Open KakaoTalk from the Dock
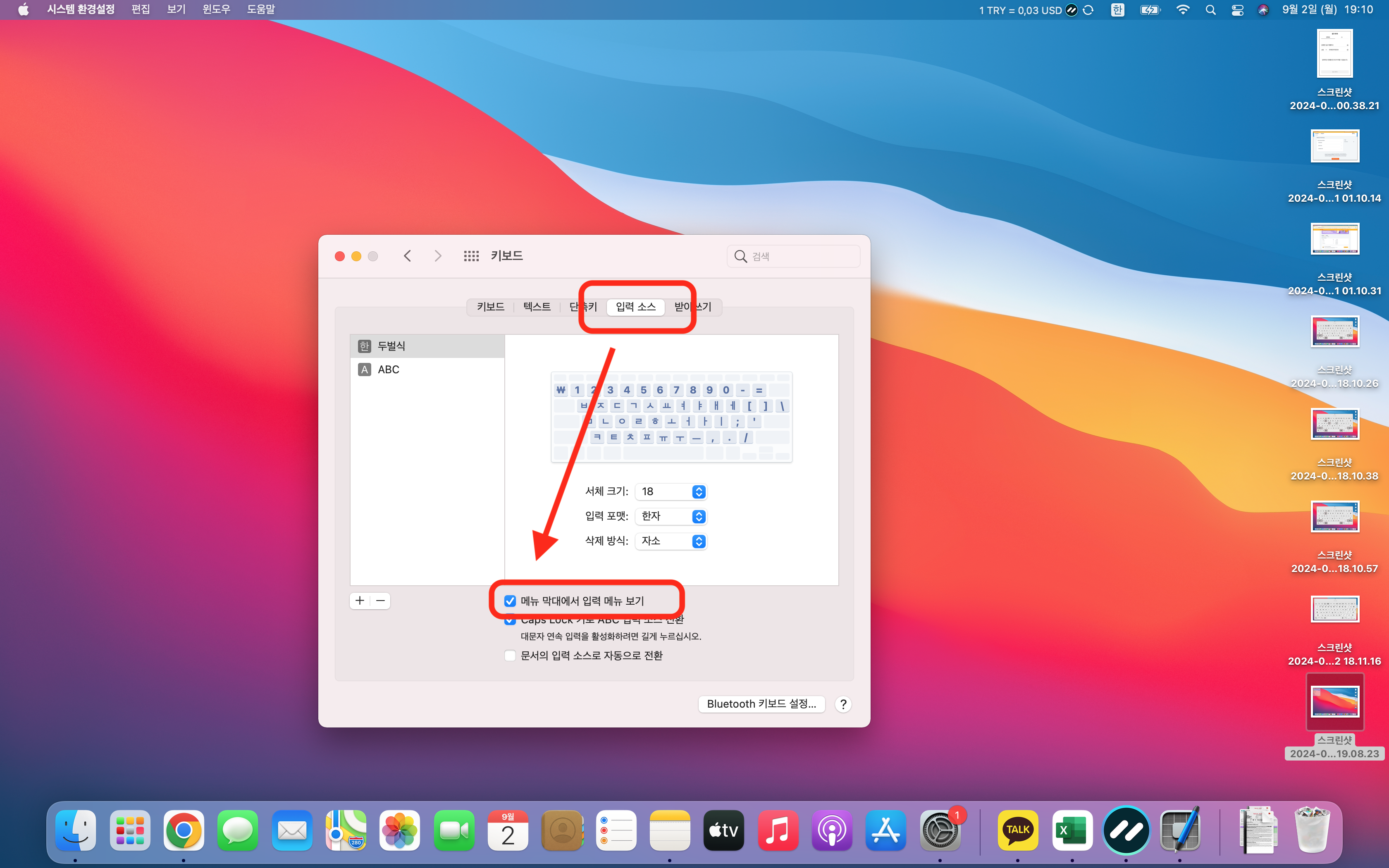Screen dimensions: 1389x868 tap(1017, 830)
